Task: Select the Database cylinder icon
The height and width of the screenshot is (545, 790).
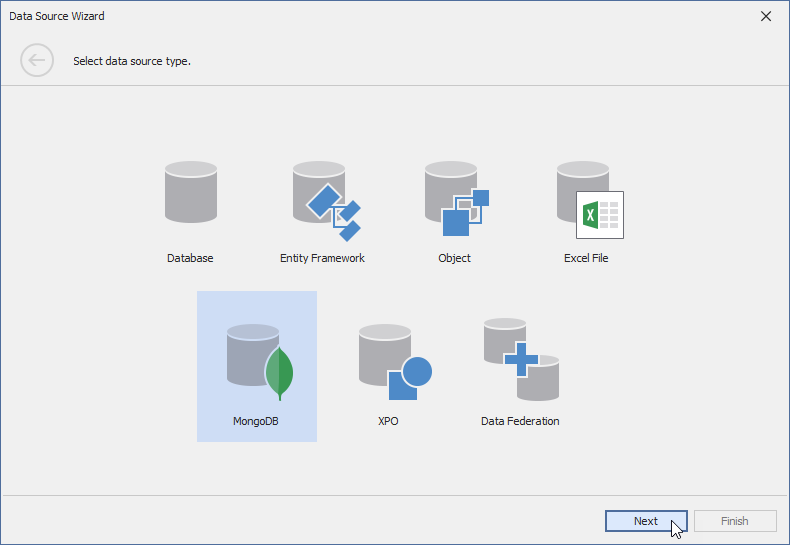Action: [190, 192]
